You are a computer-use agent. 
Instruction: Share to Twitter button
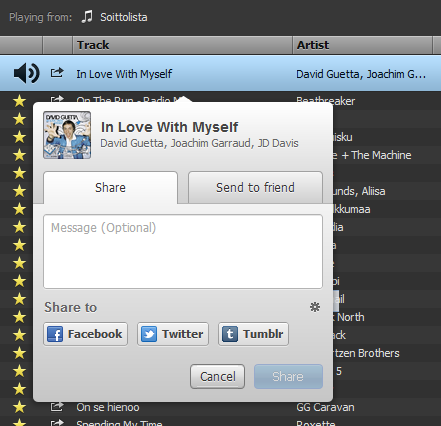pos(173,334)
